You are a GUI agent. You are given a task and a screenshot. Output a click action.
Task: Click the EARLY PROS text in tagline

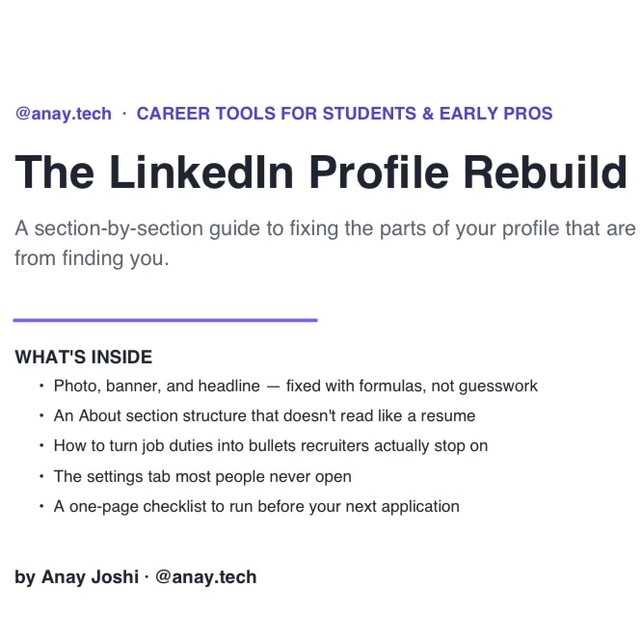pyautogui.click(x=496, y=113)
